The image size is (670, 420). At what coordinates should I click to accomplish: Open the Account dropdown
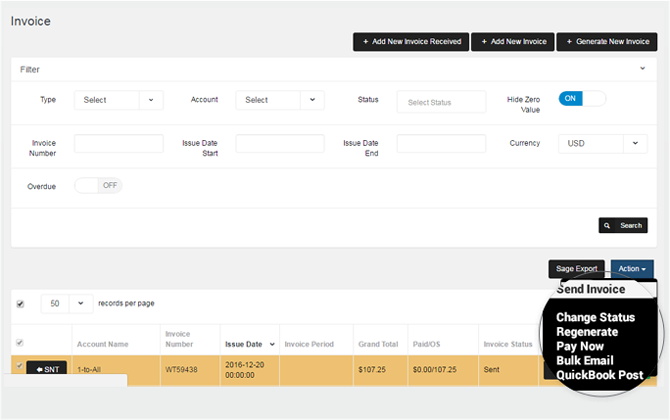pos(280,100)
